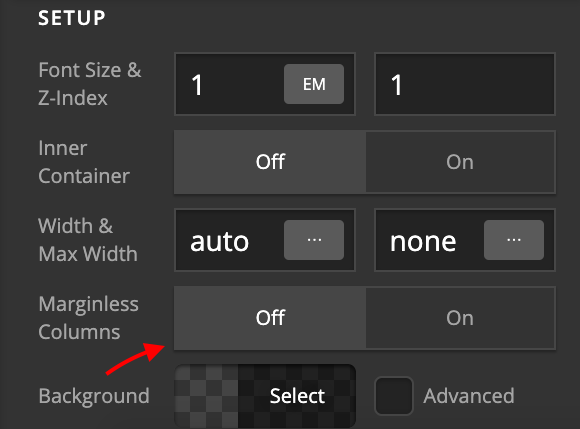
Task: Click the Font Size & Z-Index label
Action: click(90, 84)
